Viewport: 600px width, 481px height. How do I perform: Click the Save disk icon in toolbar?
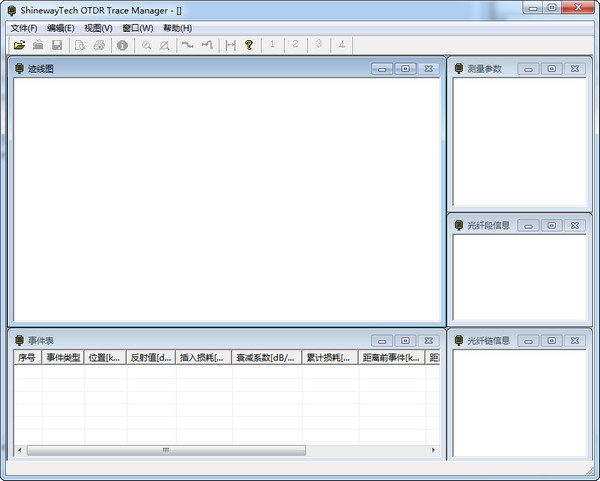click(57, 45)
